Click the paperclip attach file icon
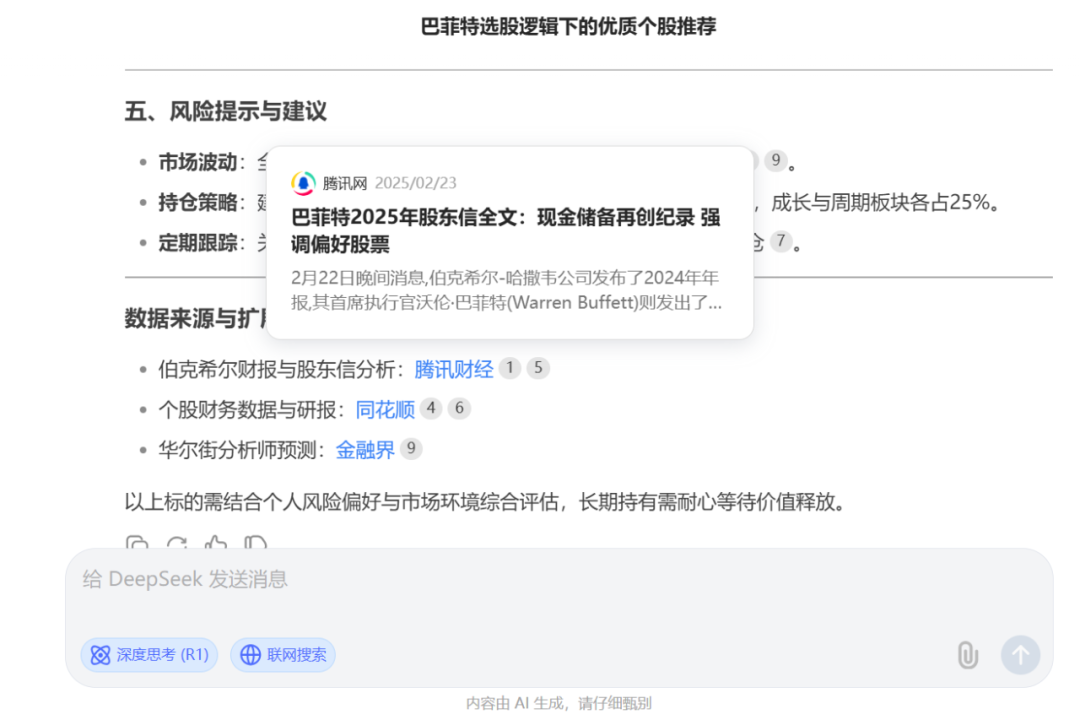Viewport: 1080px width, 720px height. [967, 655]
